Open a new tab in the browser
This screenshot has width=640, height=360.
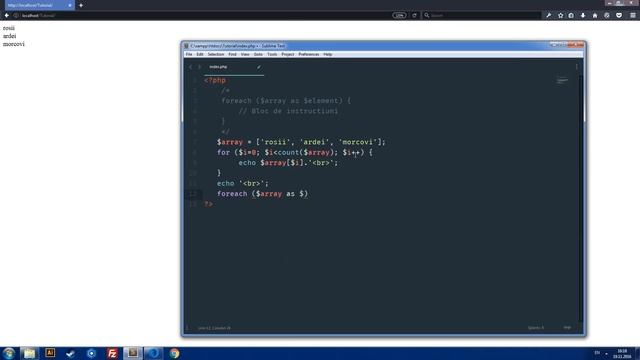pyautogui.click(x=81, y=5)
